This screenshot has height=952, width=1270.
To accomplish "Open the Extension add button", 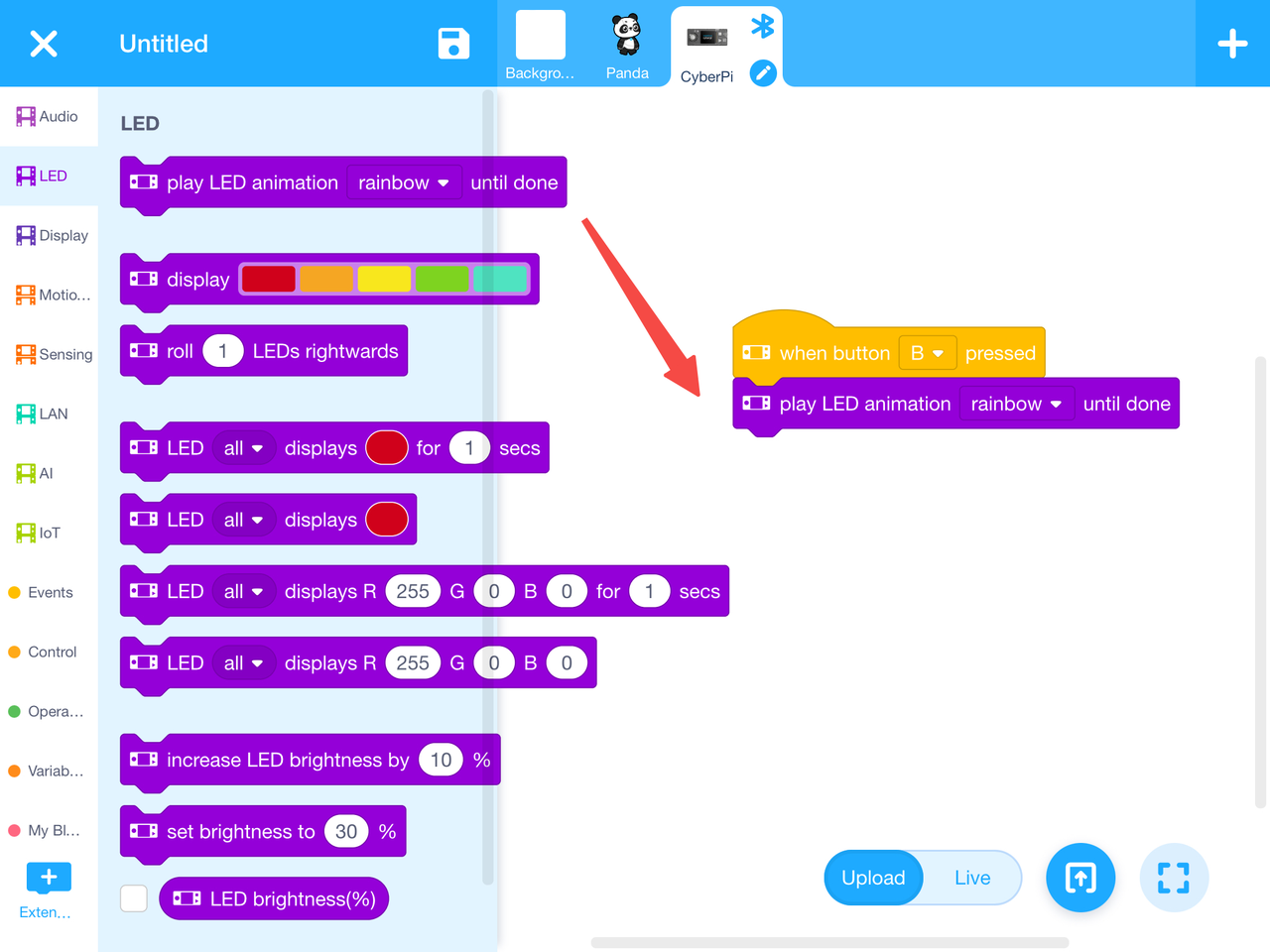I will click(x=49, y=878).
